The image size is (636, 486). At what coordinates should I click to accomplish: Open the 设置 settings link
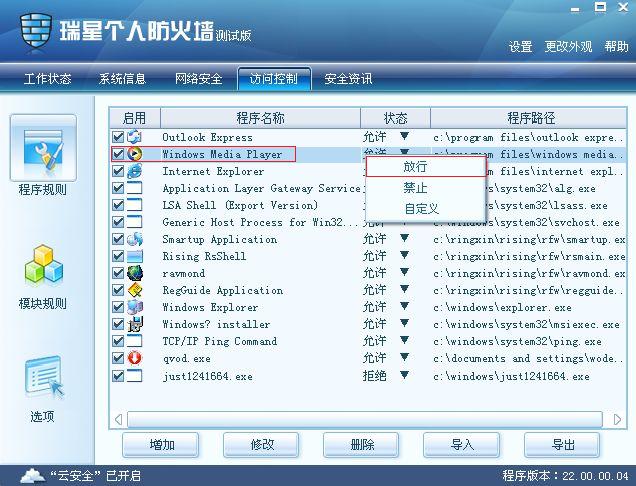pyautogui.click(x=520, y=47)
